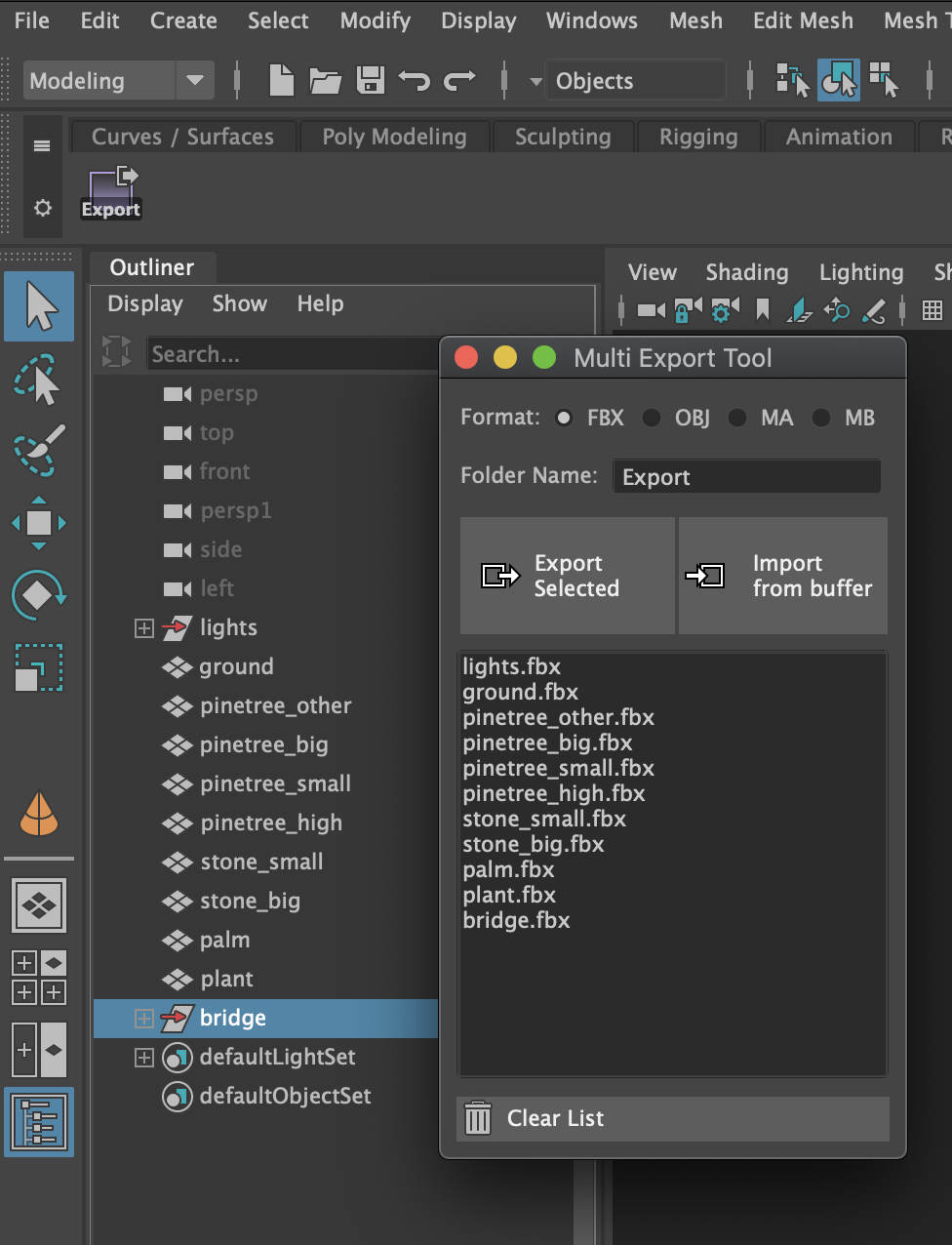
Task: Open the shelf settings gear icon
Action: (42, 208)
